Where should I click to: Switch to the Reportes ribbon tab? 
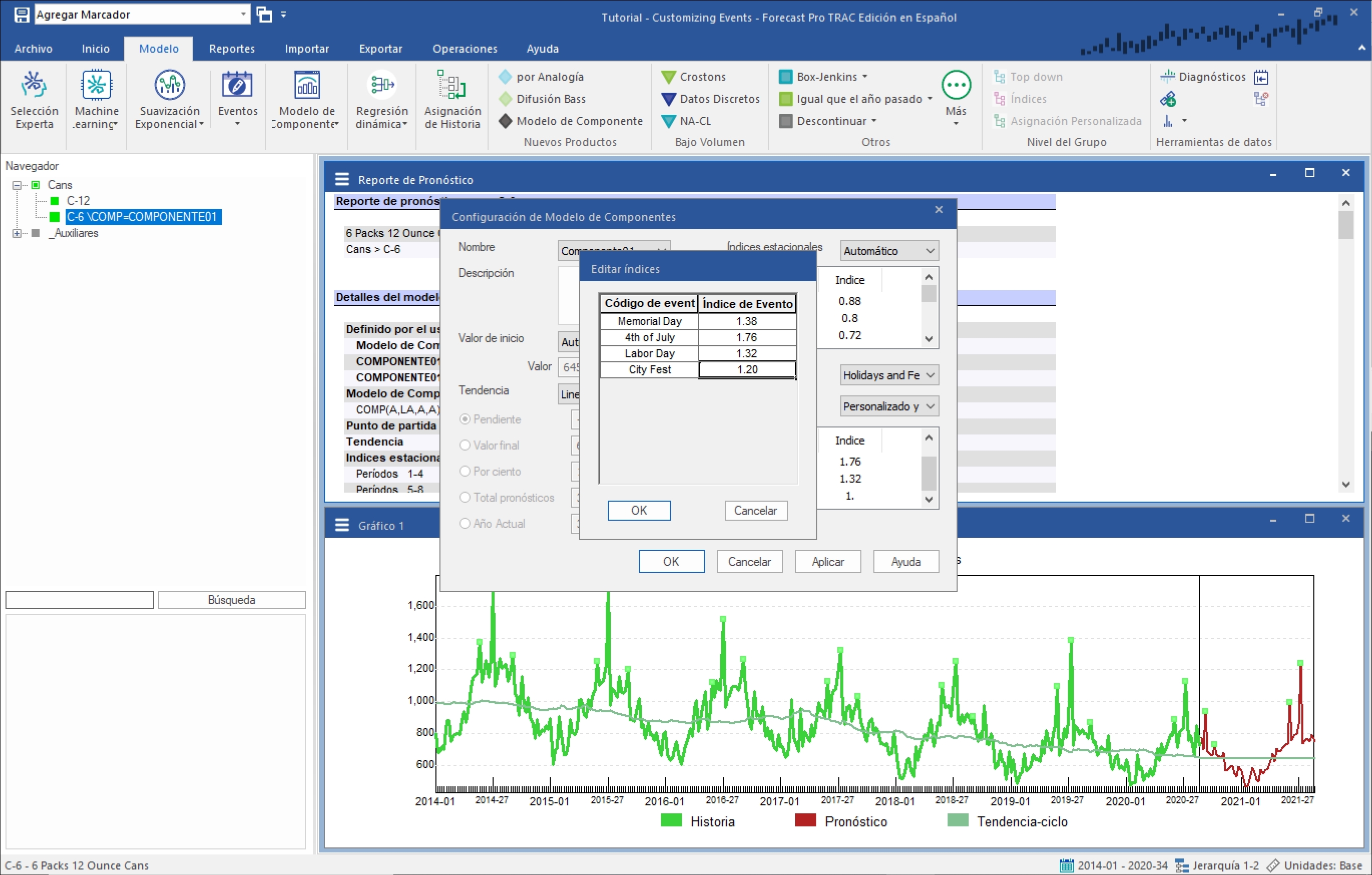click(232, 49)
